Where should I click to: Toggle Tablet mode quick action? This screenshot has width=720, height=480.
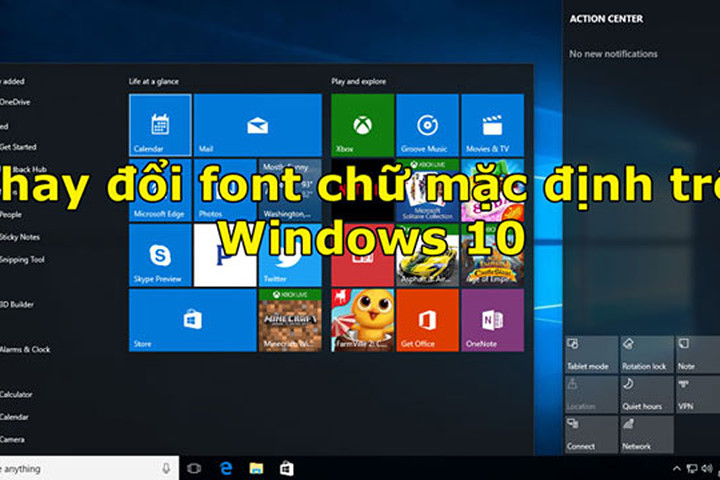click(x=591, y=354)
